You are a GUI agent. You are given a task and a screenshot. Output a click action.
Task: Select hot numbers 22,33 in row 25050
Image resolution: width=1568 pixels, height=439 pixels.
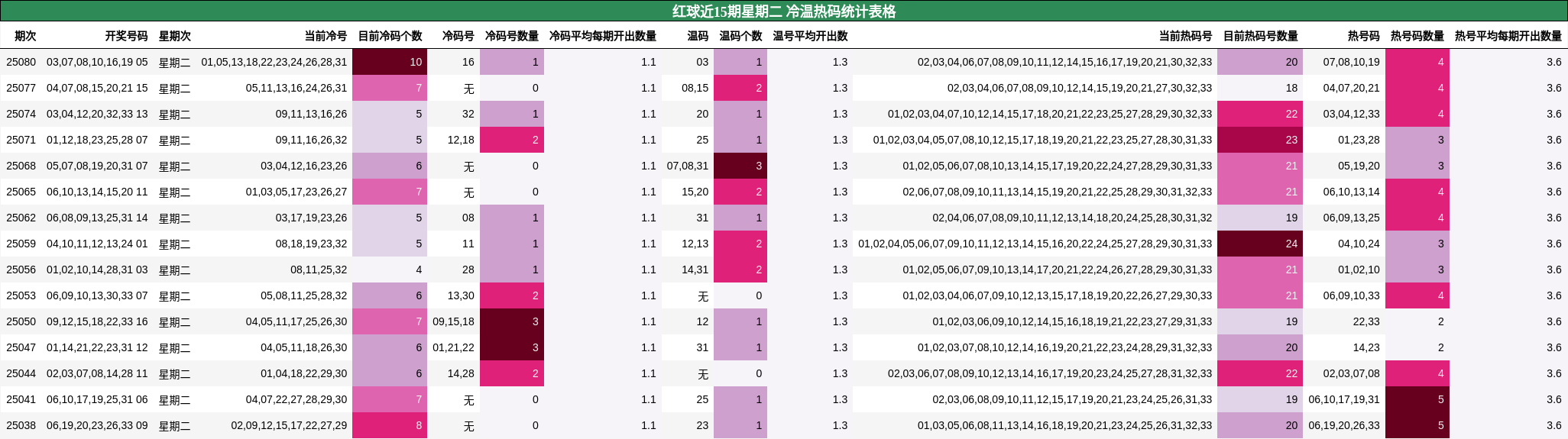pos(1366,321)
